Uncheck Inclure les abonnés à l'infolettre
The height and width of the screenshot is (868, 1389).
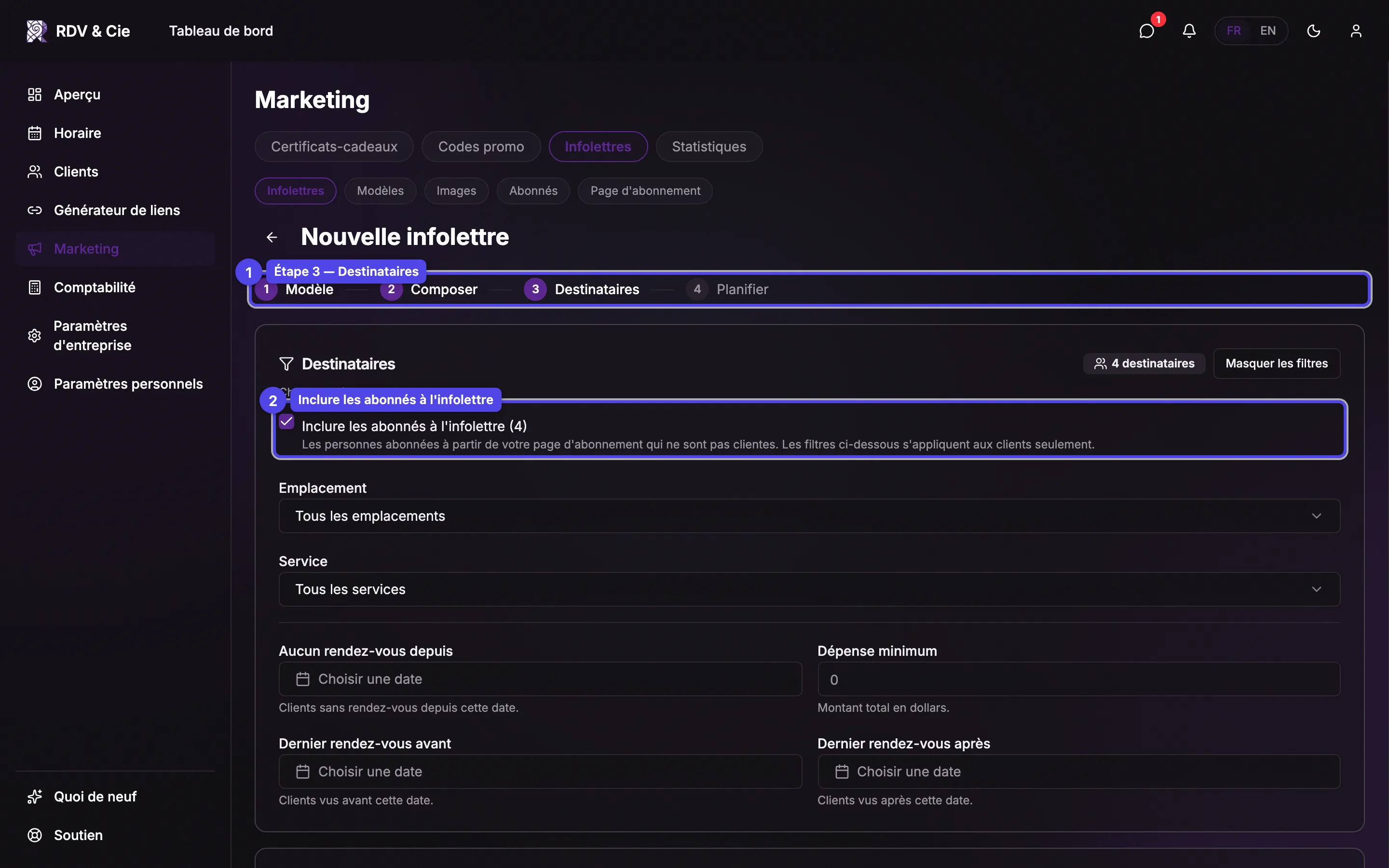[x=286, y=422]
